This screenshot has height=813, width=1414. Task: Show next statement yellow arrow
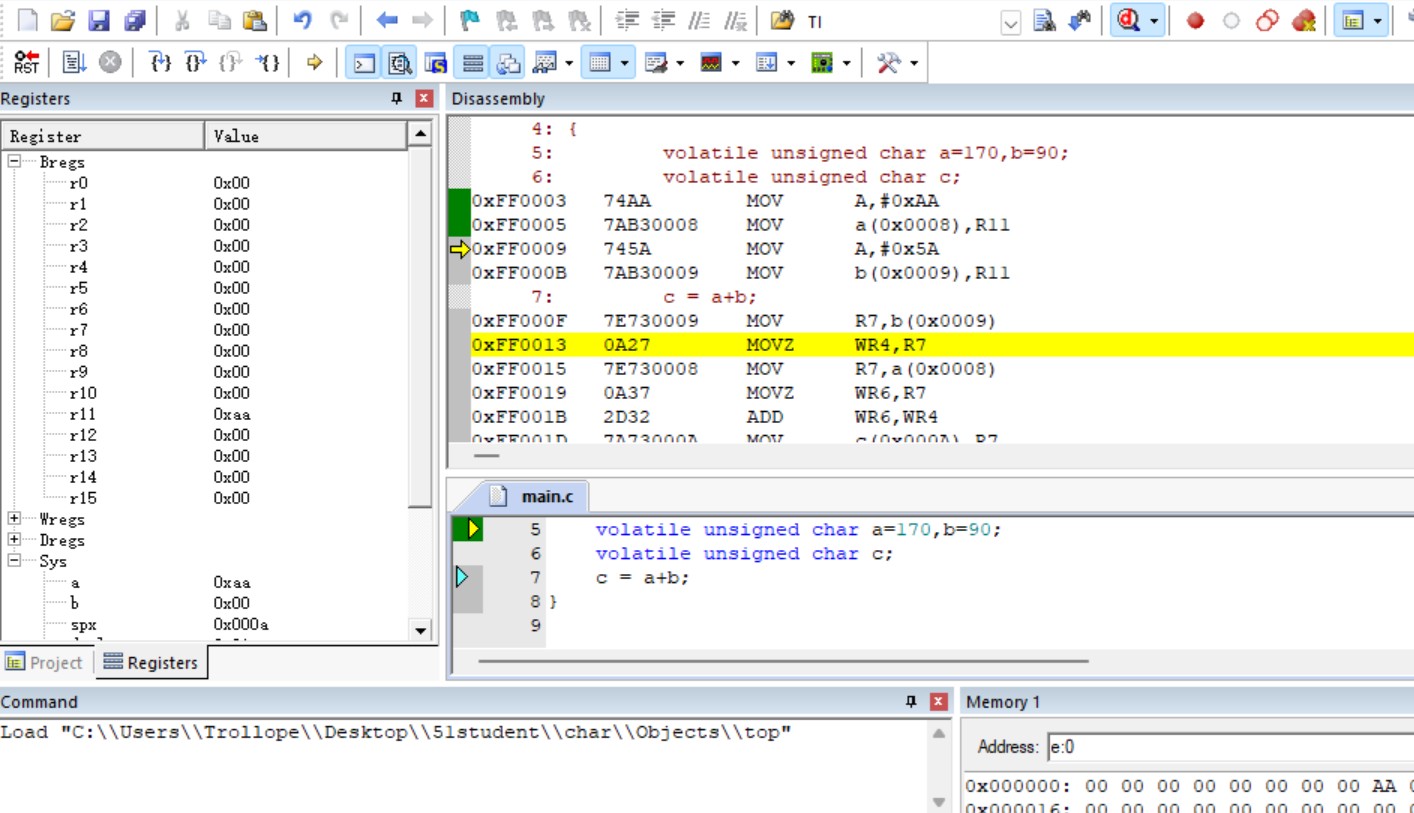coord(314,63)
